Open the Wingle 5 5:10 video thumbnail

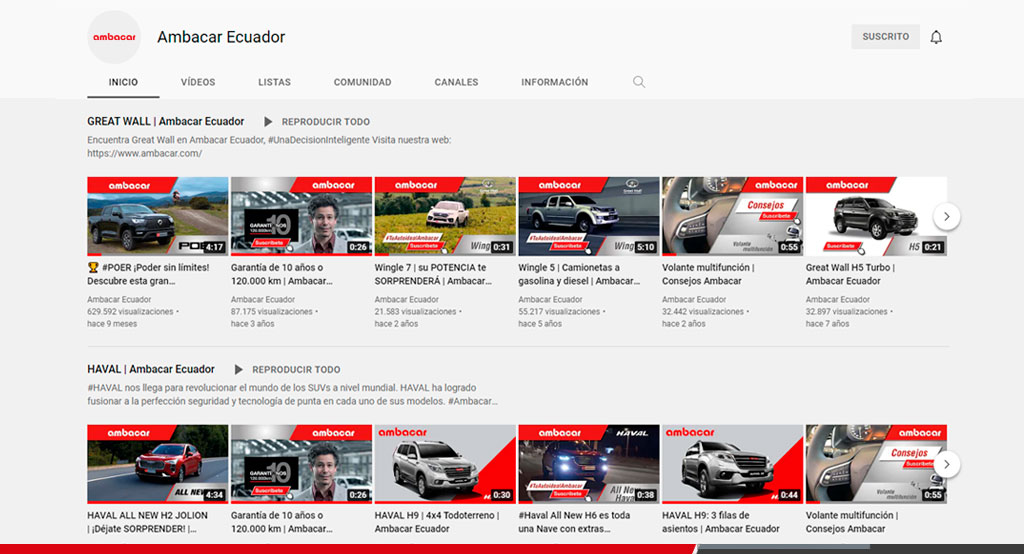[589, 216]
